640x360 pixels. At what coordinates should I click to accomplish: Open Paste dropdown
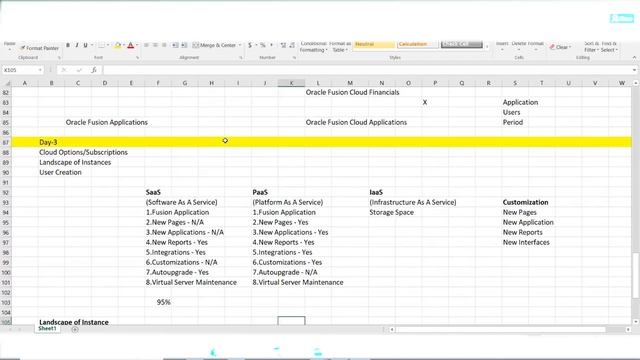click(9, 46)
